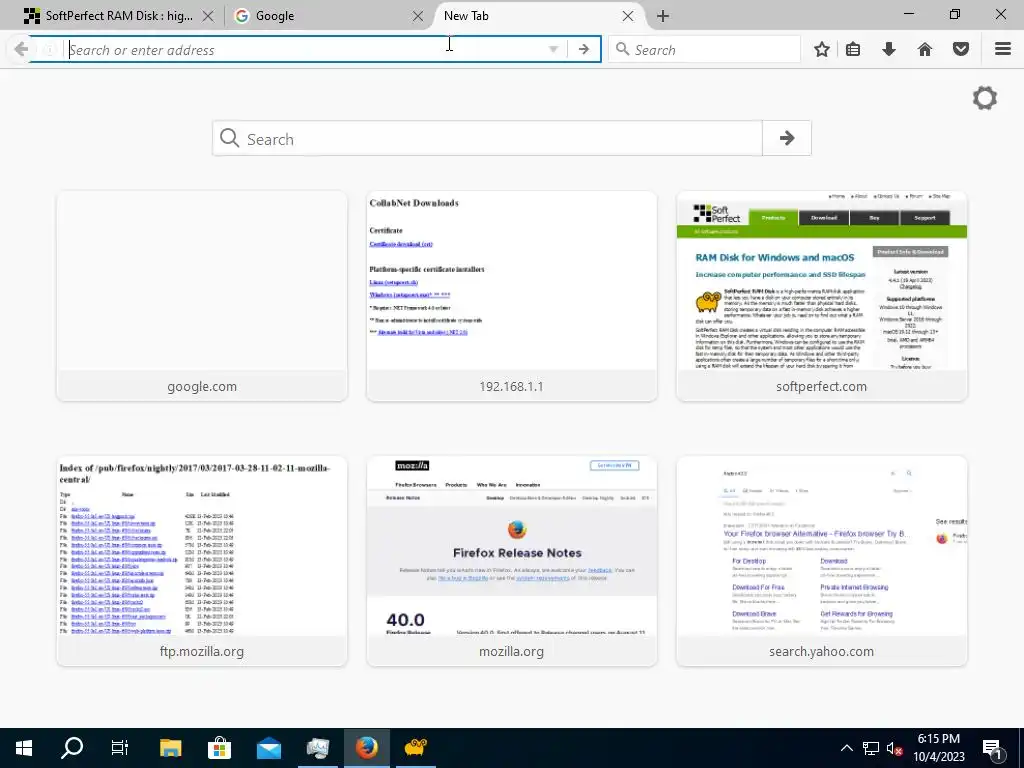Screen dimensions: 1024x768
Task: Close the Google tab
Action: (x=418, y=16)
